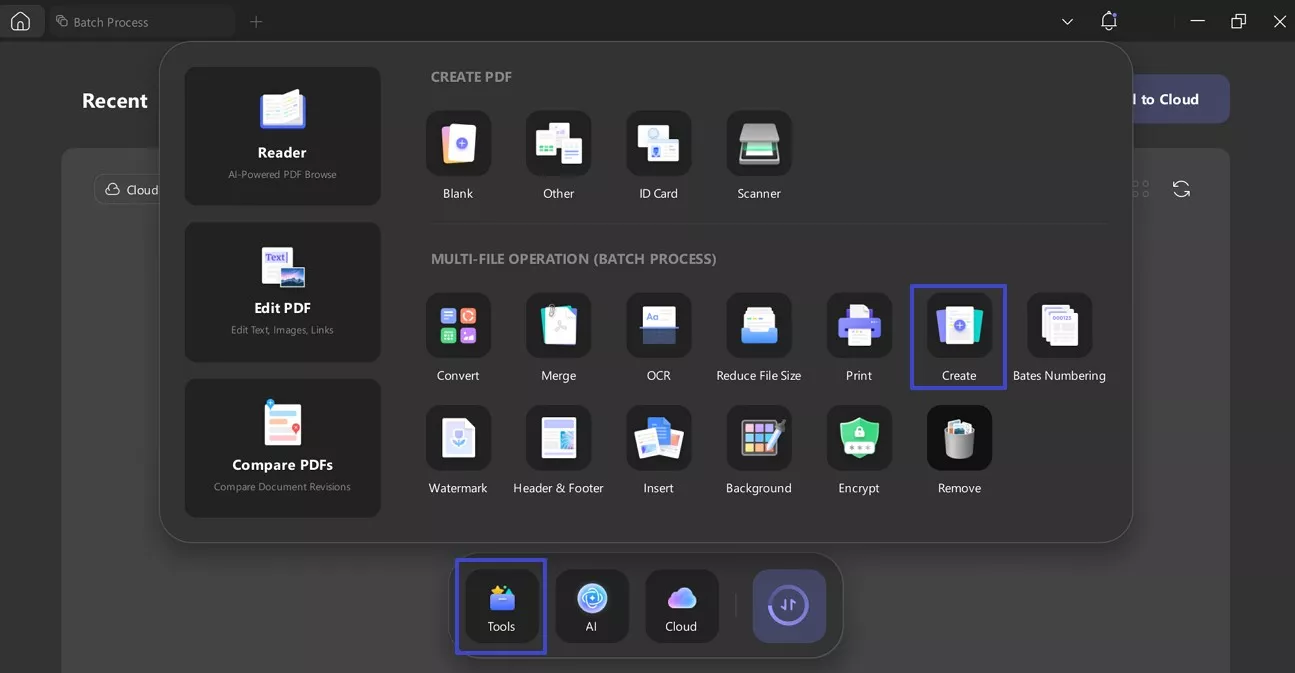Open the batch Convert tool
1295x673 pixels.
[x=458, y=325]
